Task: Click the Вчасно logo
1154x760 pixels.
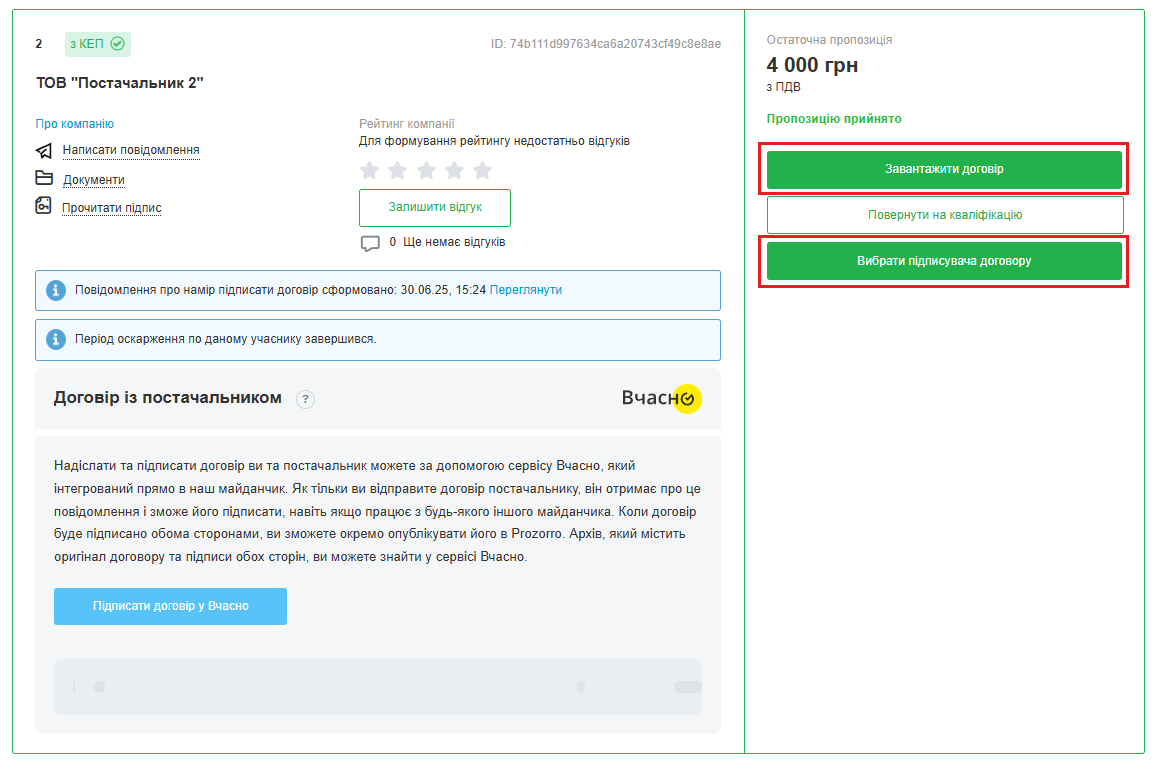Action: coord(661,398)
